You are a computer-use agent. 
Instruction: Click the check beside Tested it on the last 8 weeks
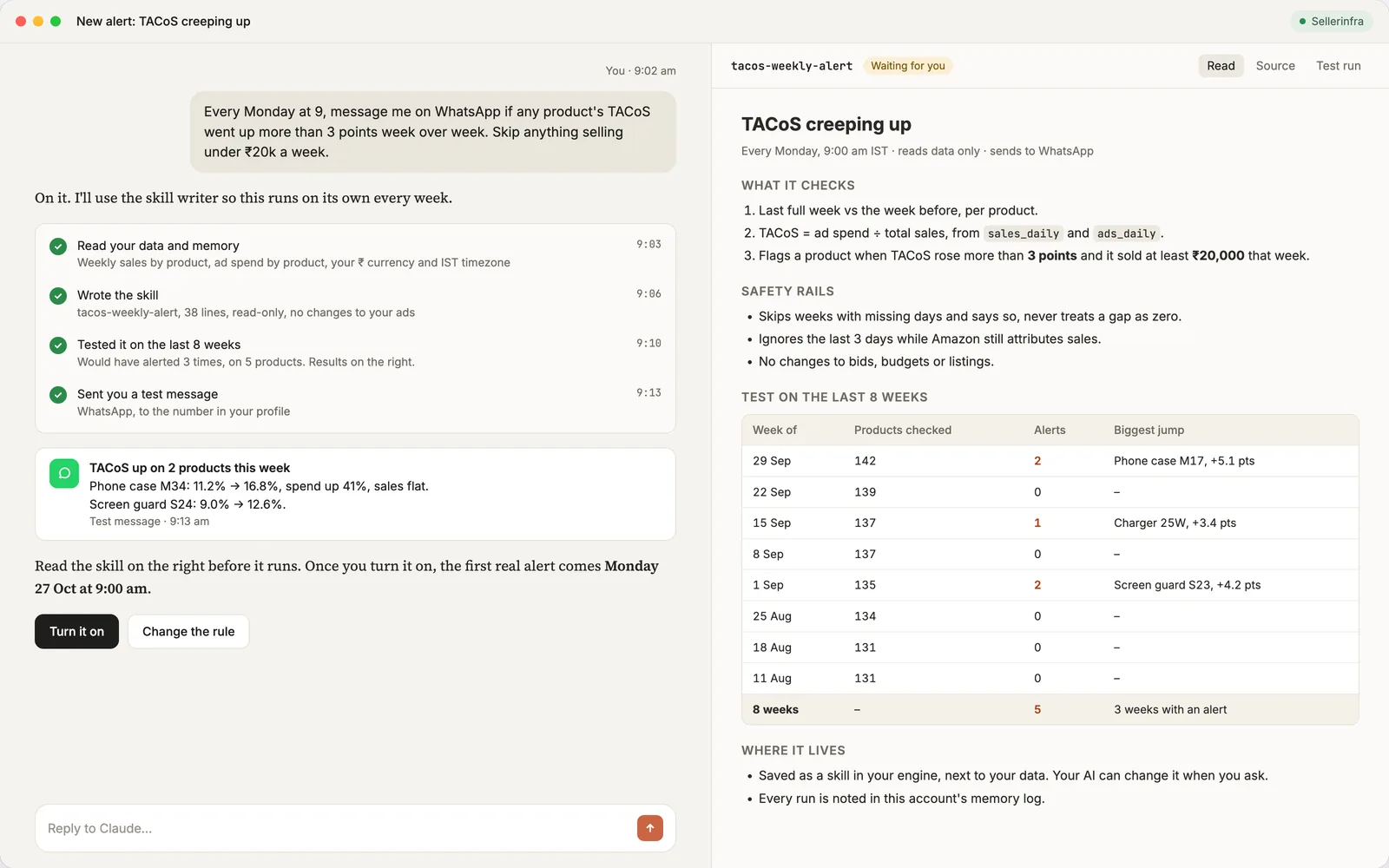58,345
